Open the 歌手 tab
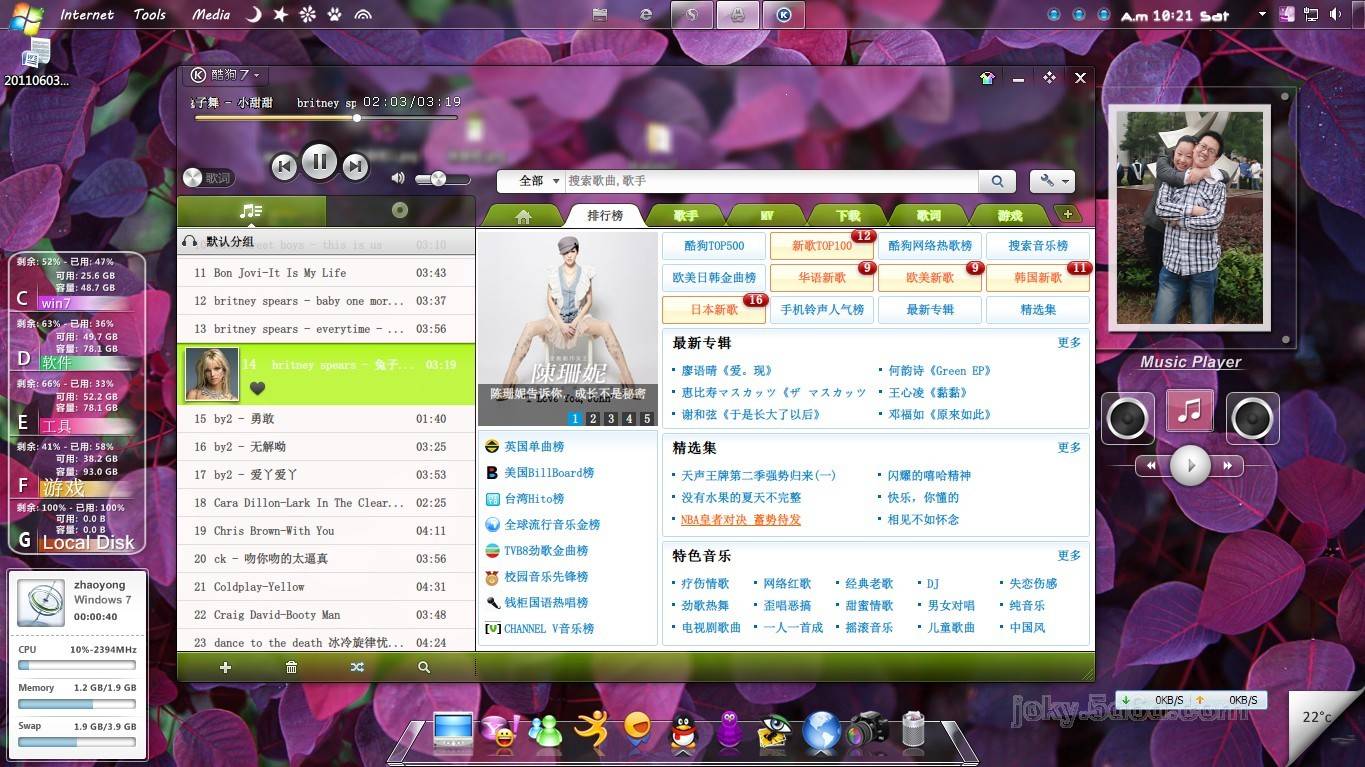Image resolution: width=1365 pixels, height=767 pixels. pyautogui.click(x=686, y=216)
